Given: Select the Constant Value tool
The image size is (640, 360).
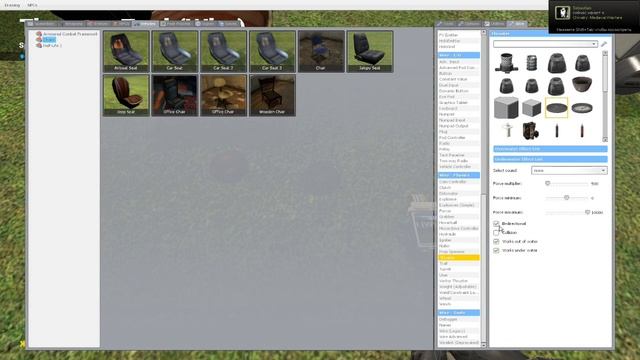Looking at the screenshot, I should pyautogui.click(x=458, y=79).
